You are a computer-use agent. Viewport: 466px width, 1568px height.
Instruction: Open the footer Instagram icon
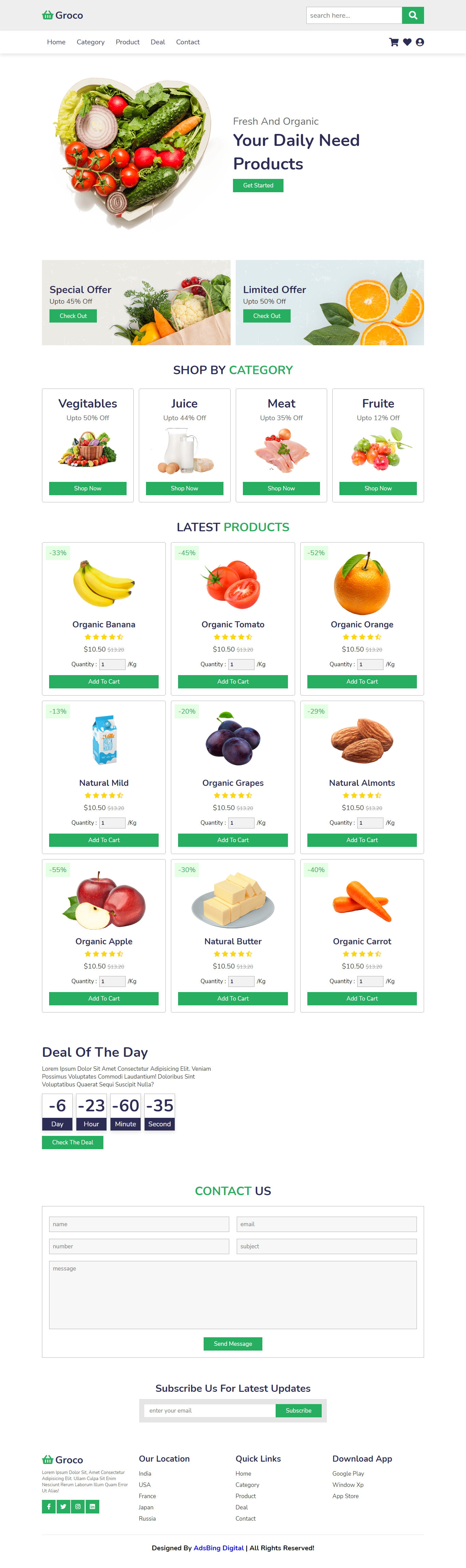[x=78, y=1506]
